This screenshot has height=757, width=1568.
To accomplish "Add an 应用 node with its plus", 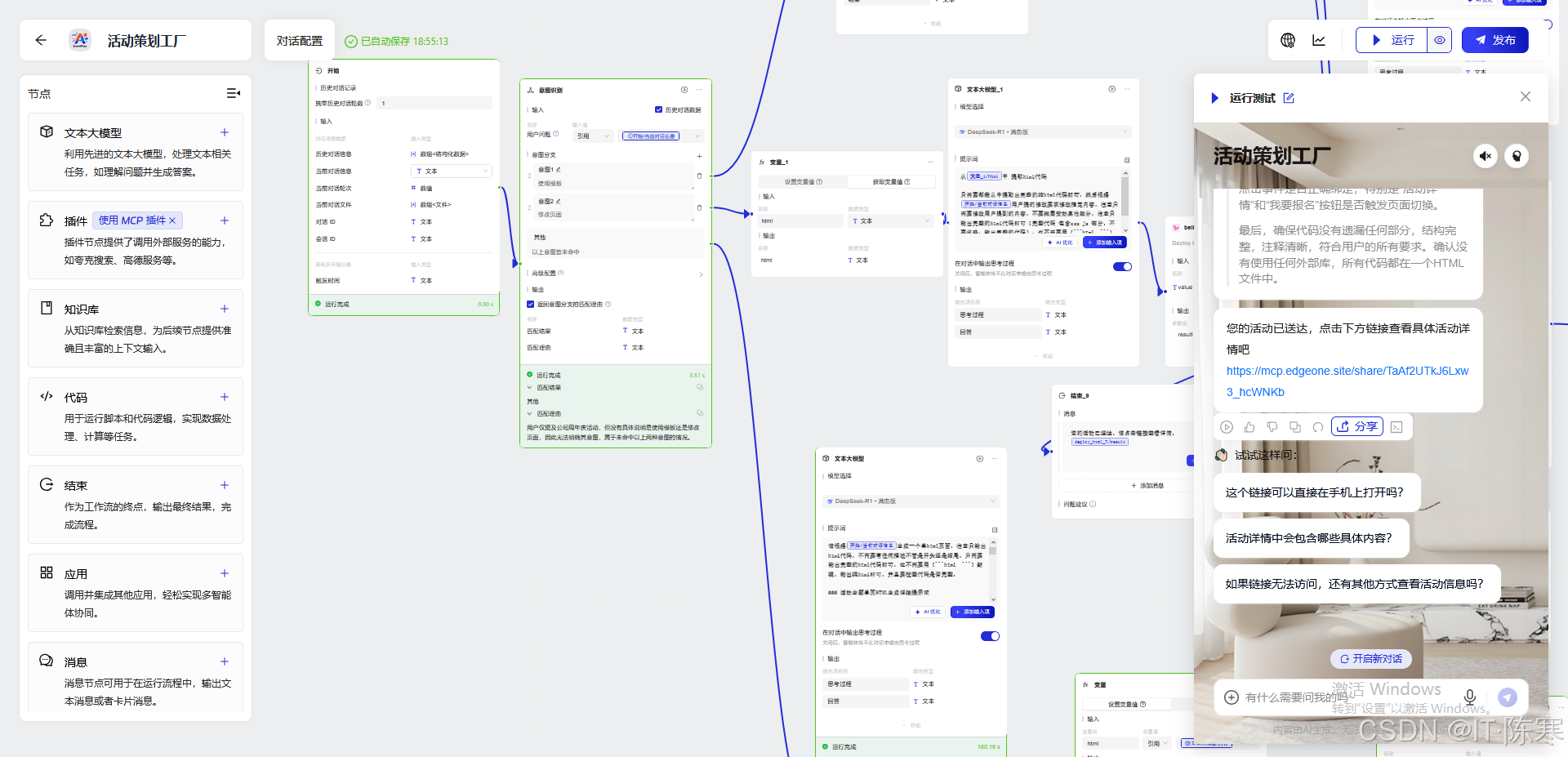I will pyautogui.click(x=225, y=573).
